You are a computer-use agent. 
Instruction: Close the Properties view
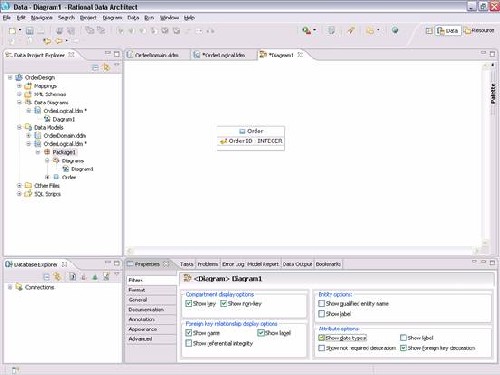166,264
